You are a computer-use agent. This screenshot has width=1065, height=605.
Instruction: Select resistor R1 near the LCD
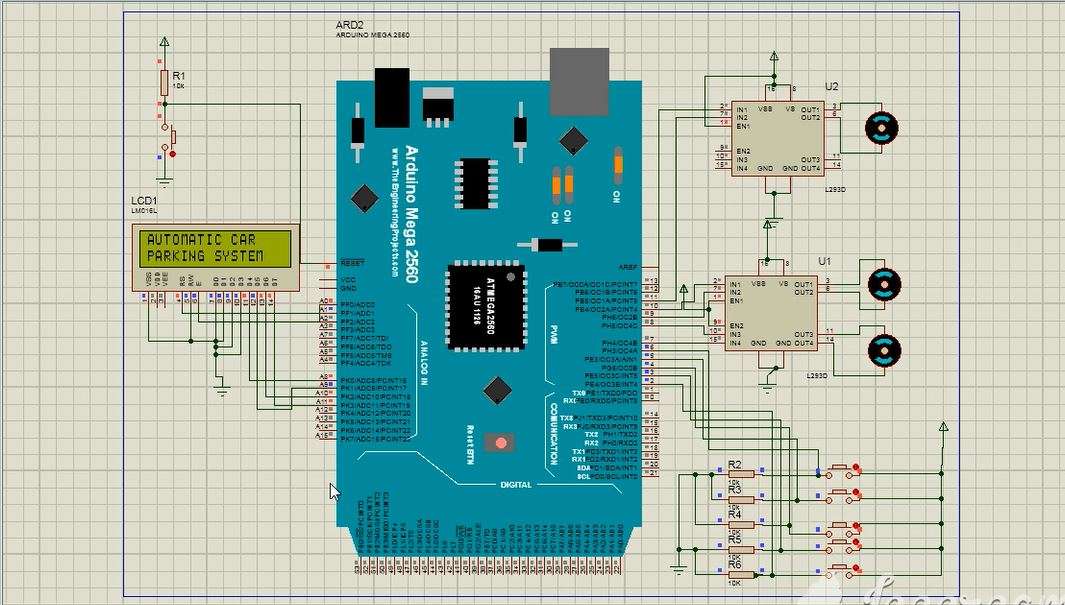pos(164,83)
